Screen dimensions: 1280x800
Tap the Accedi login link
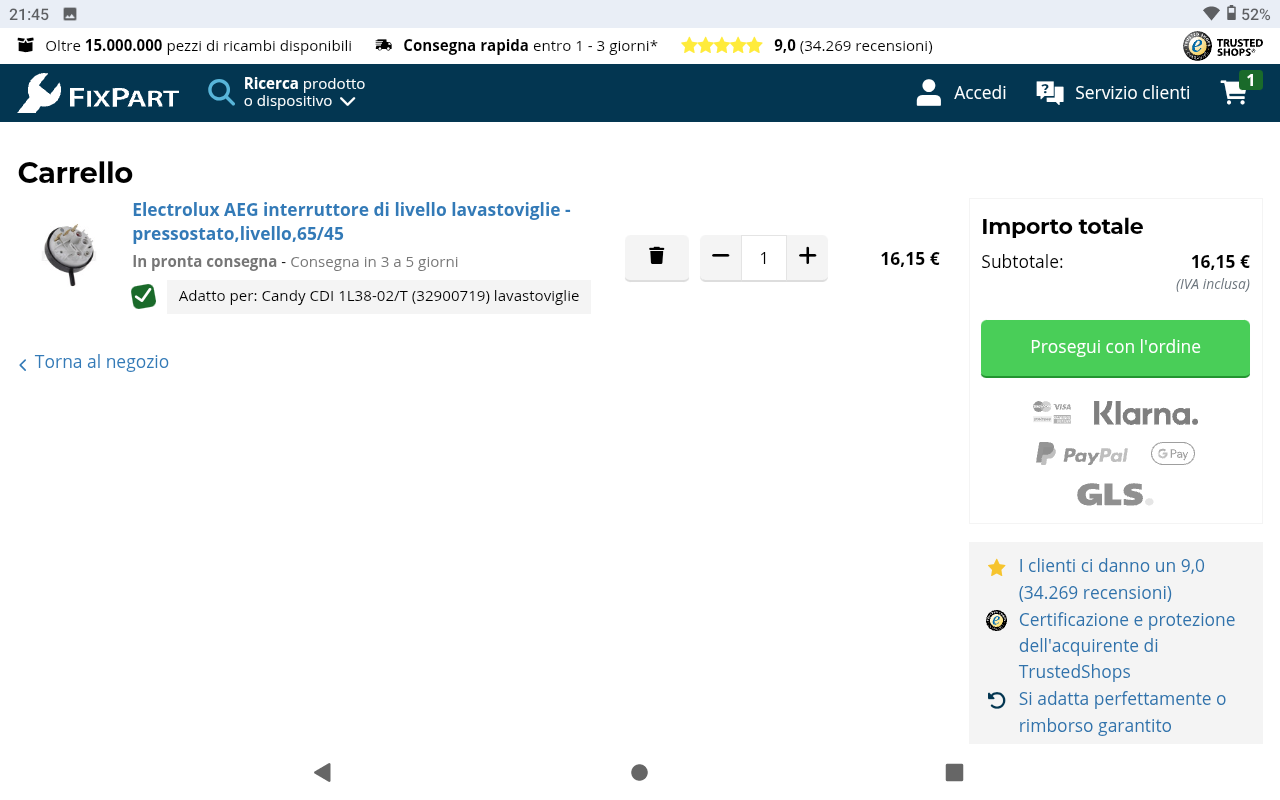(x=980, y=93)
